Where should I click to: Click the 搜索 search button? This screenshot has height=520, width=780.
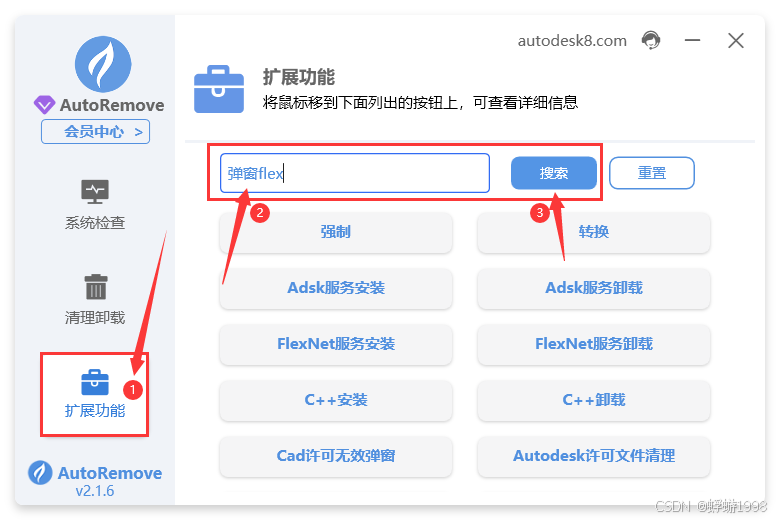pyautogui.click(x=554, y=173)
